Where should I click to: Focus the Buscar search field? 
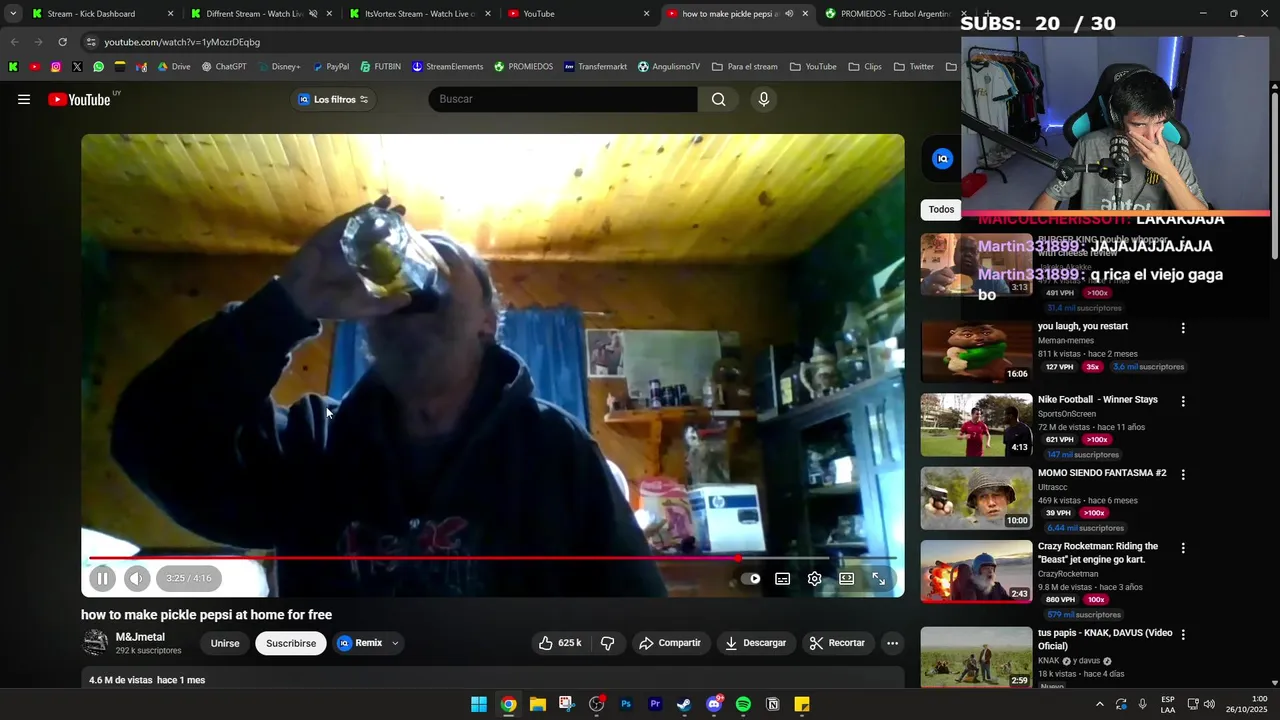563,99
